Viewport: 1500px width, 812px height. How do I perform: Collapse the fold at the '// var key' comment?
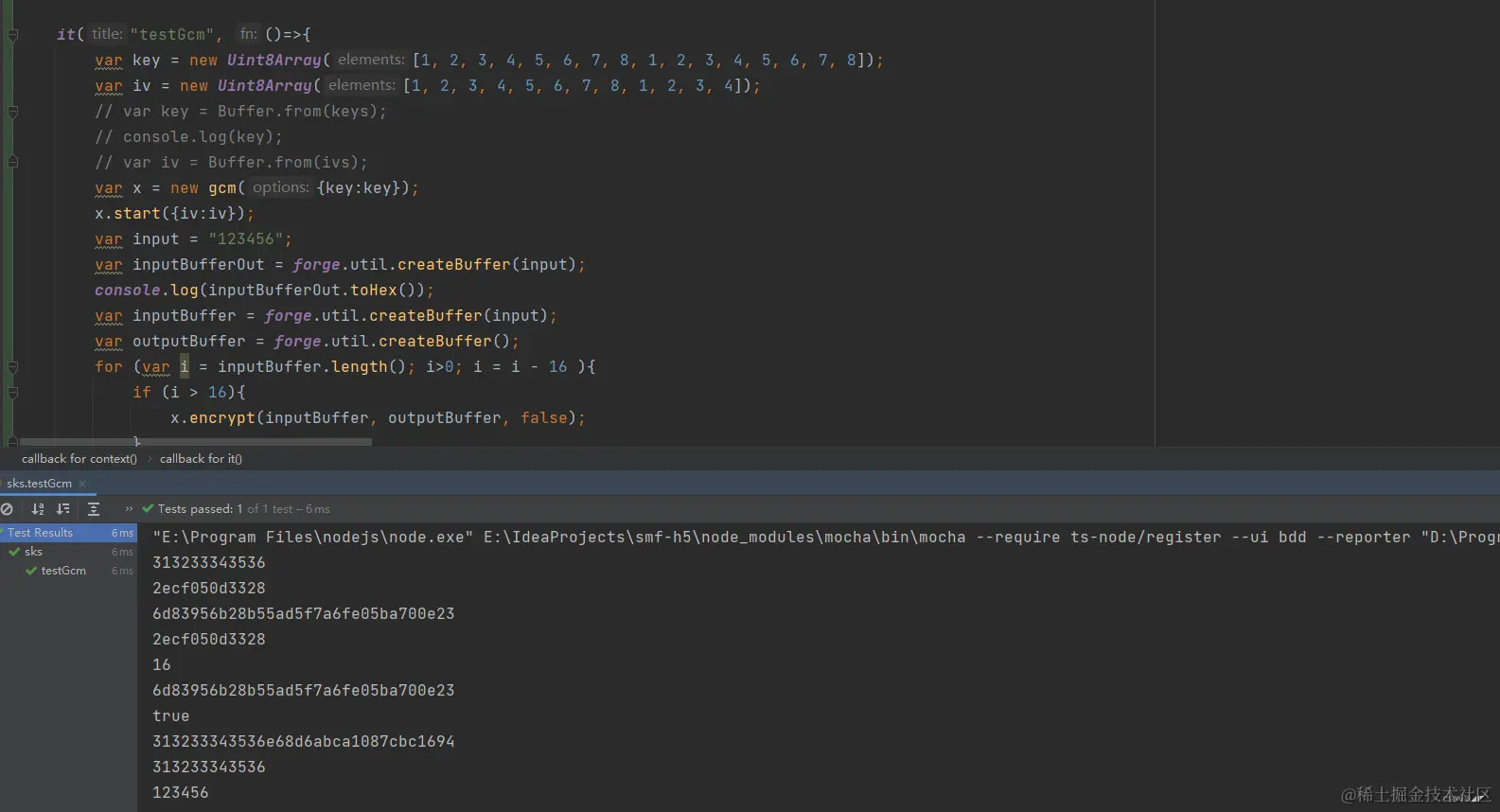pyautogui.click(x=12, y=112)
